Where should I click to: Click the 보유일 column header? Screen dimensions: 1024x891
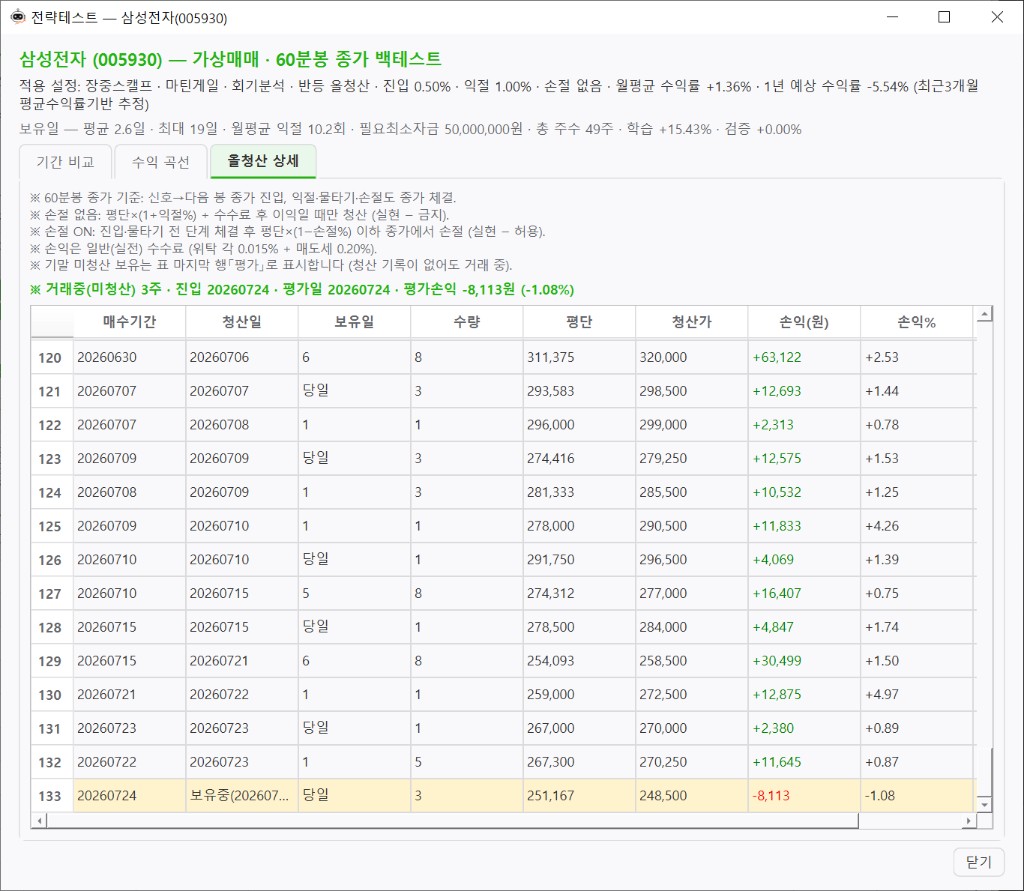point(354,322)
